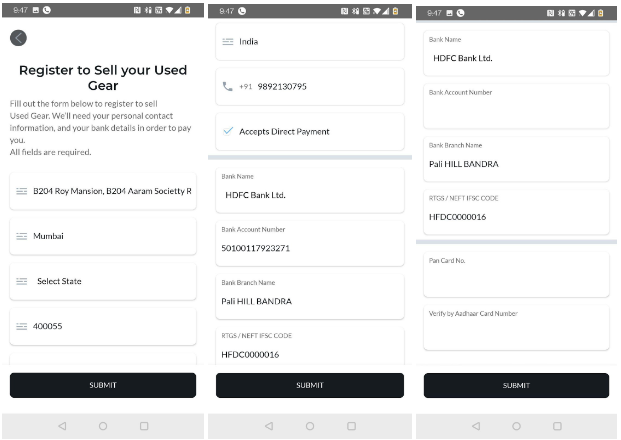This screenshot has height=440, width=621.
Task: Click the list icon next to Mumbai
Action: [21, 236]
